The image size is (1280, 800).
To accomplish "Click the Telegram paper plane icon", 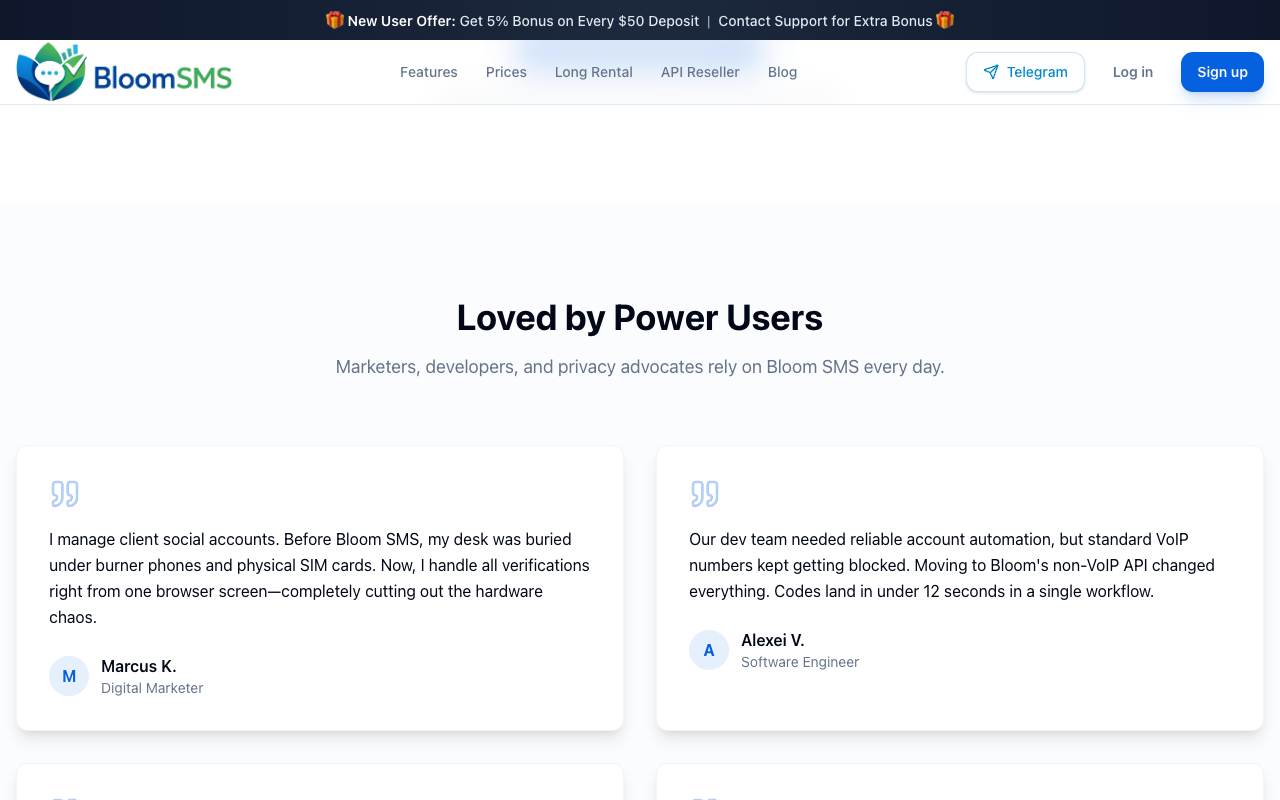I will point(991,72).
